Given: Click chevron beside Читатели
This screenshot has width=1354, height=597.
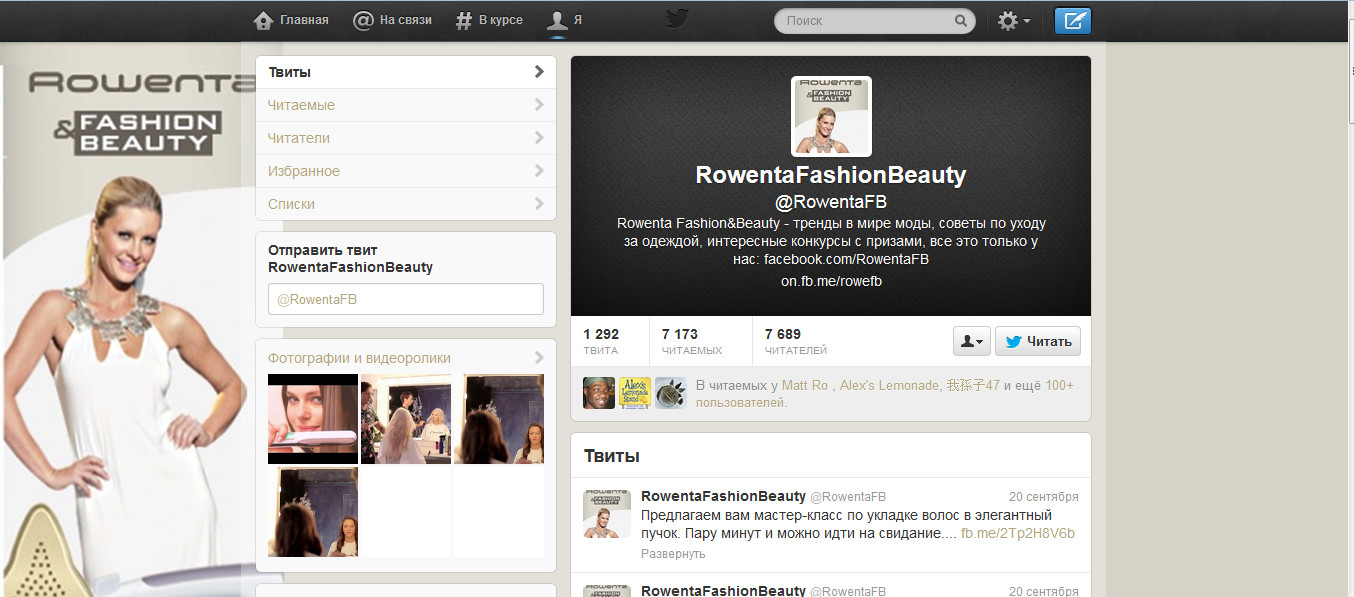Looking at the screenshot, I should (x=539, y=138).
